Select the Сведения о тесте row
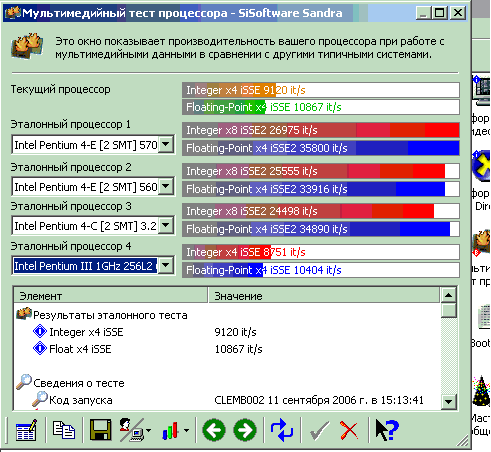This screenshot has width=491, height=452. [x=227, y=383]
